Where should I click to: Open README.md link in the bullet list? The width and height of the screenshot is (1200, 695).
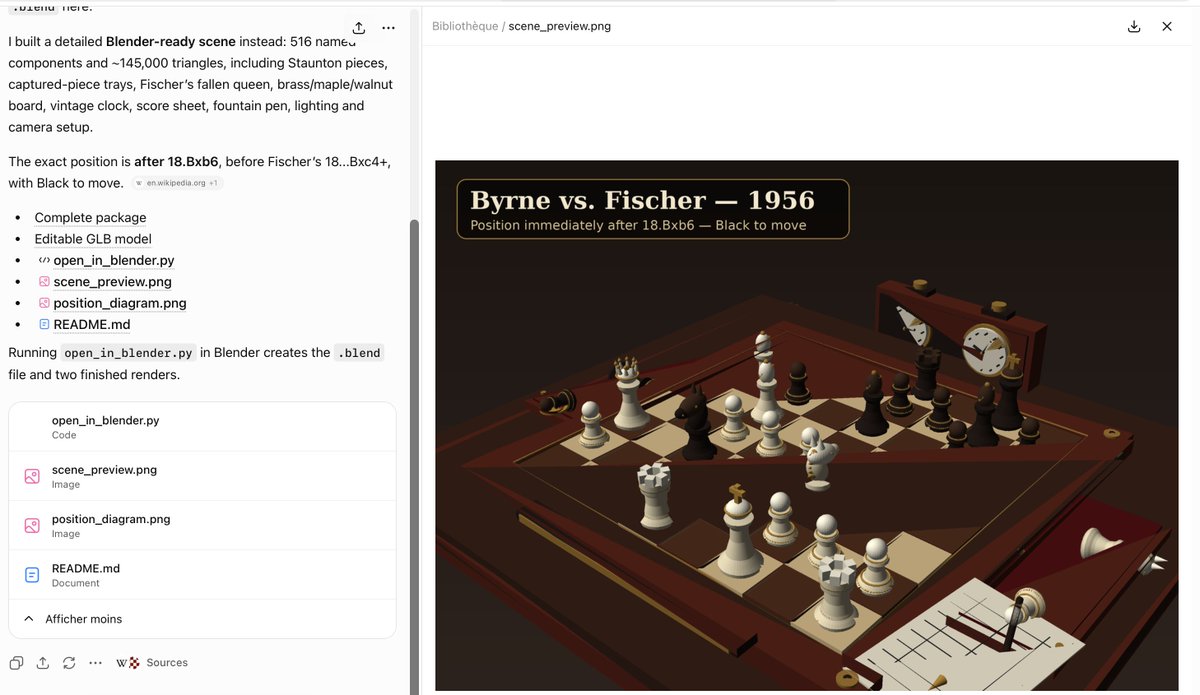click(x=92, y=324)
